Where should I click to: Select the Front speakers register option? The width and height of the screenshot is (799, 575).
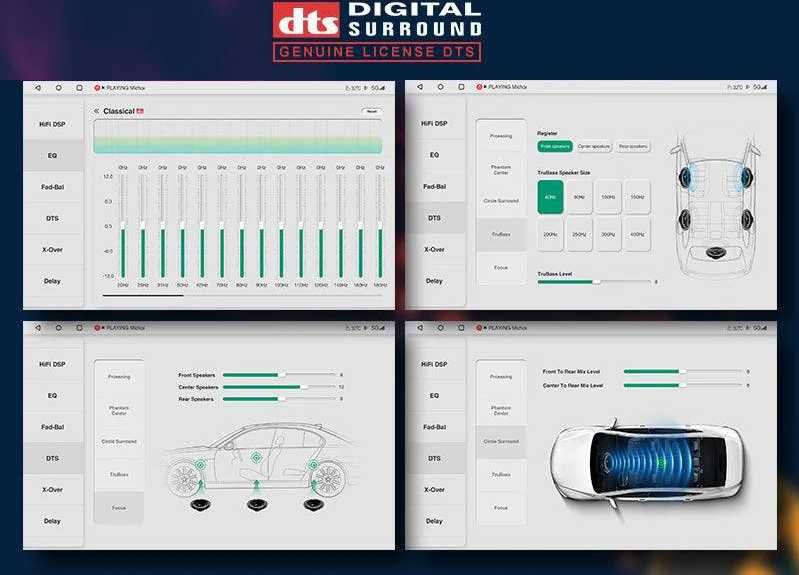click(555, 146)
